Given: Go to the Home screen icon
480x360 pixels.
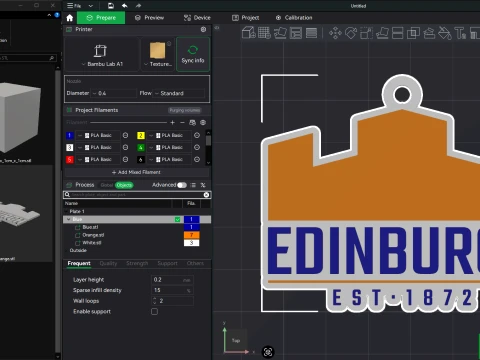Looking at the screenshot, I should click(70, 18).
